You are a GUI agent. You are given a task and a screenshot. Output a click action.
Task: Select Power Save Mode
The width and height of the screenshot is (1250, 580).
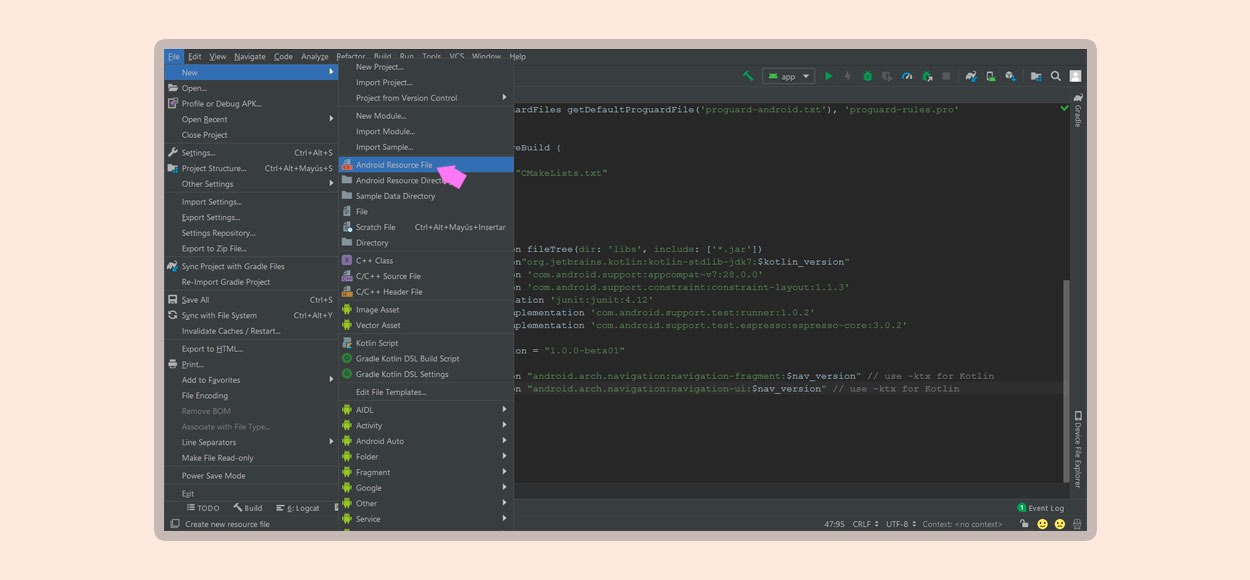pos(251,476)
